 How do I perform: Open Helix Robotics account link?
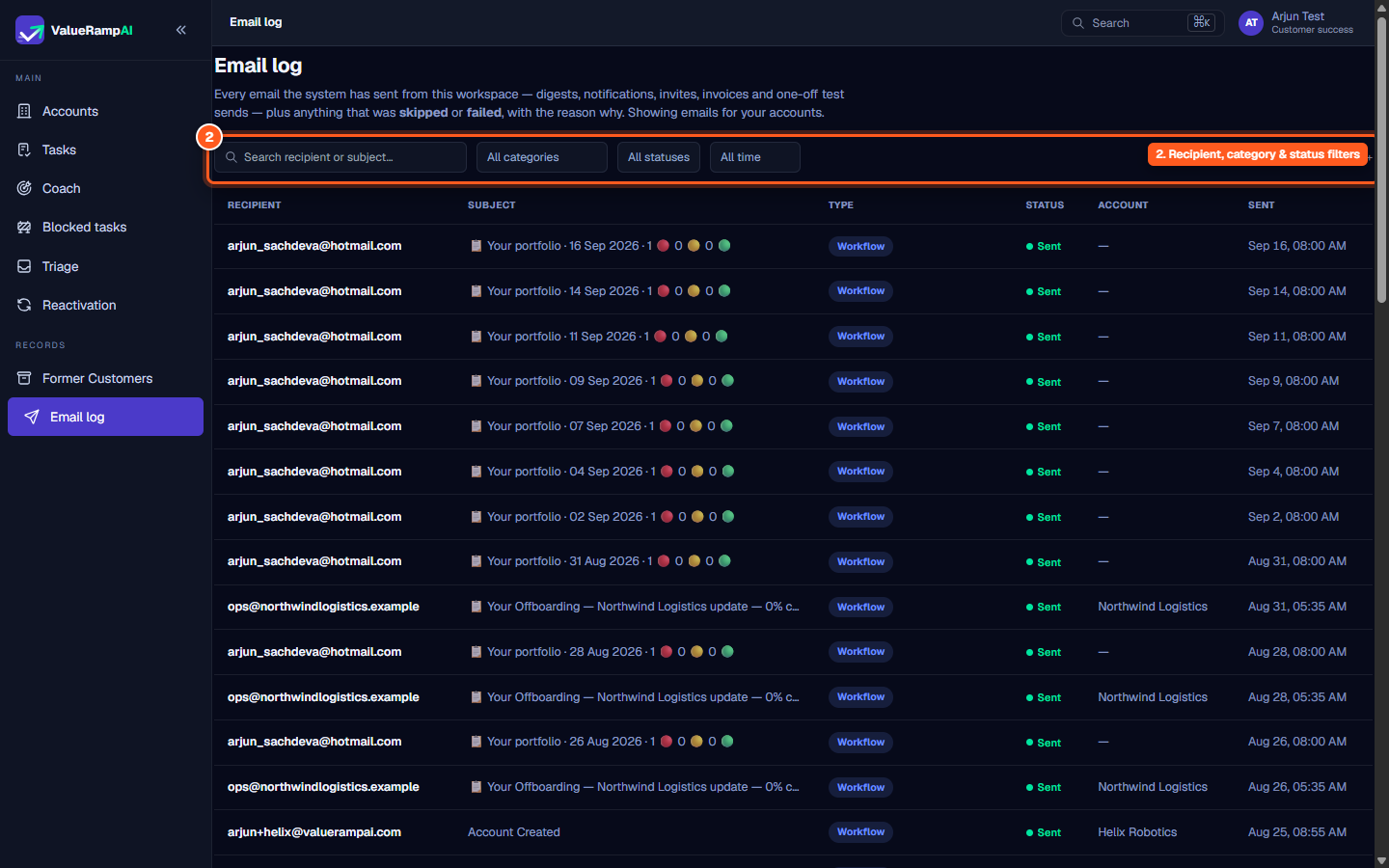click(1137, 832)
